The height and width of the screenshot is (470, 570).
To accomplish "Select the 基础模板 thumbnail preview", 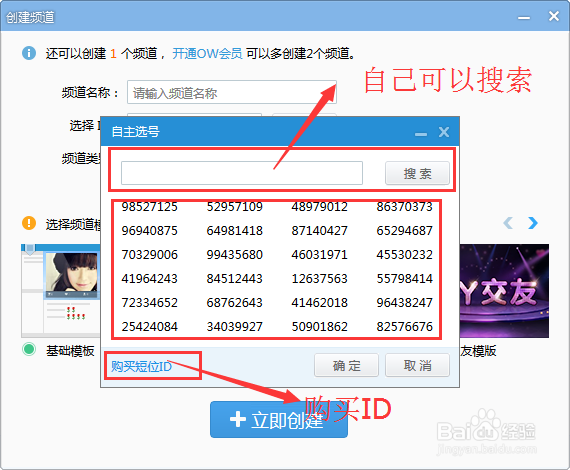I will [61, 290].
